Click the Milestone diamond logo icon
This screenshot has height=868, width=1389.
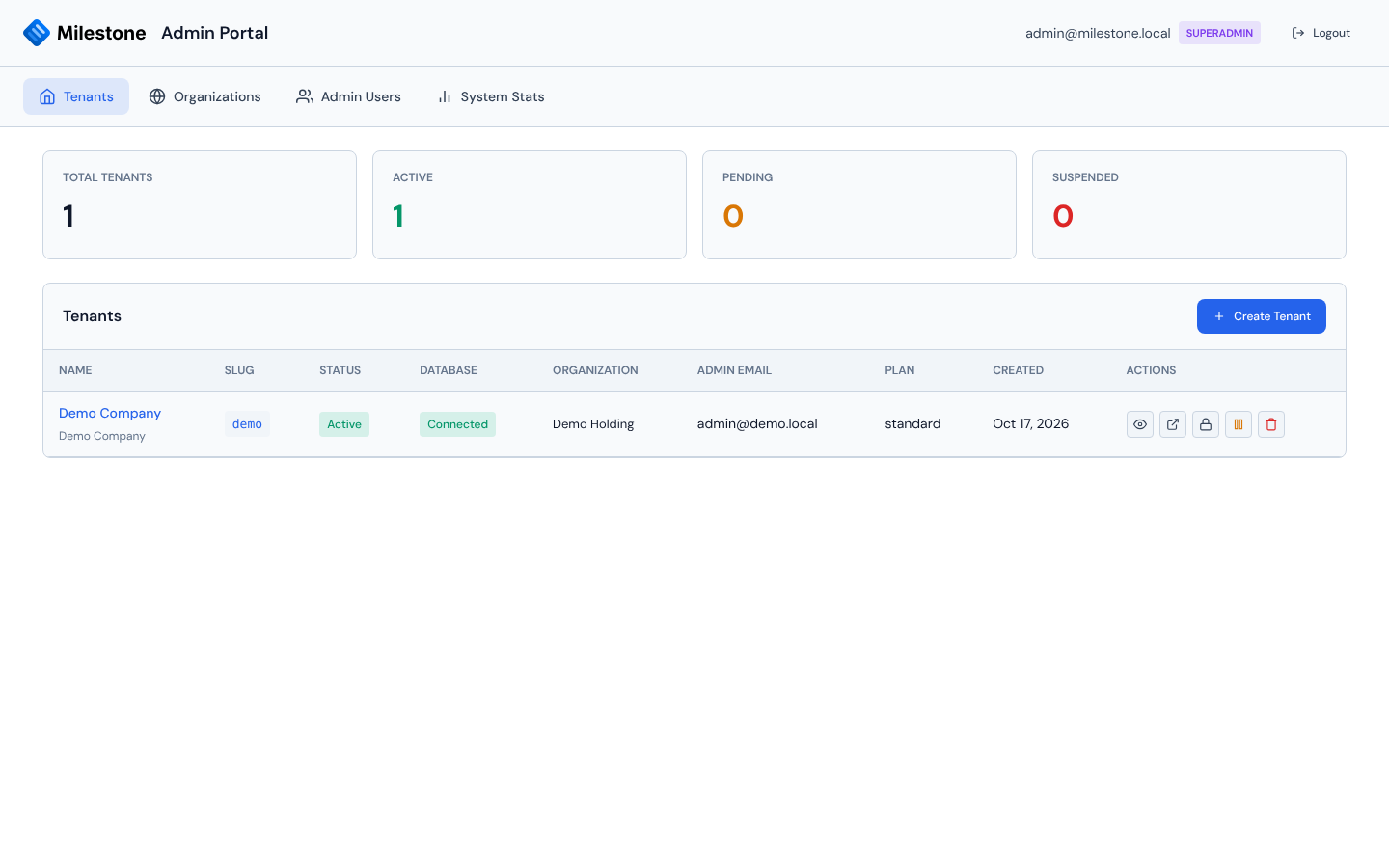point(37,33)
